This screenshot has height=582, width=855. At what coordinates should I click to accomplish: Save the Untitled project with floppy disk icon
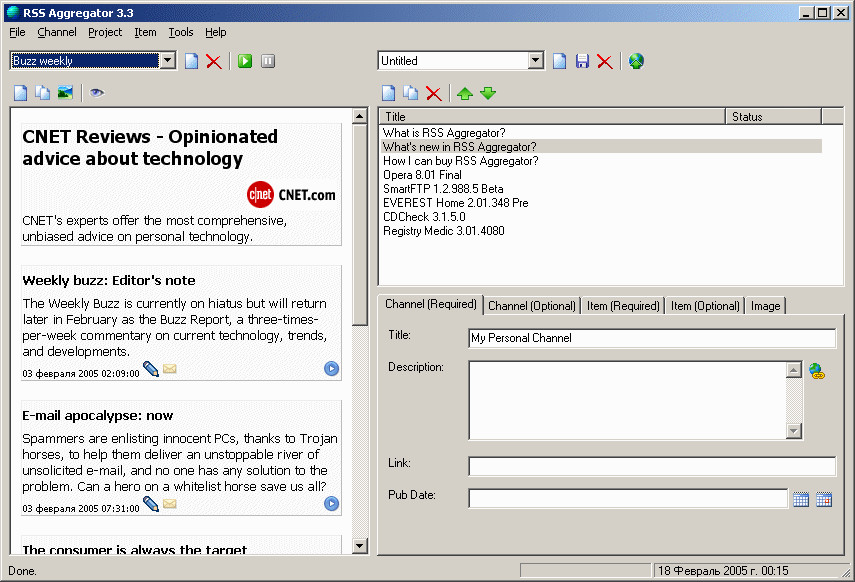(x=582, y=61)
